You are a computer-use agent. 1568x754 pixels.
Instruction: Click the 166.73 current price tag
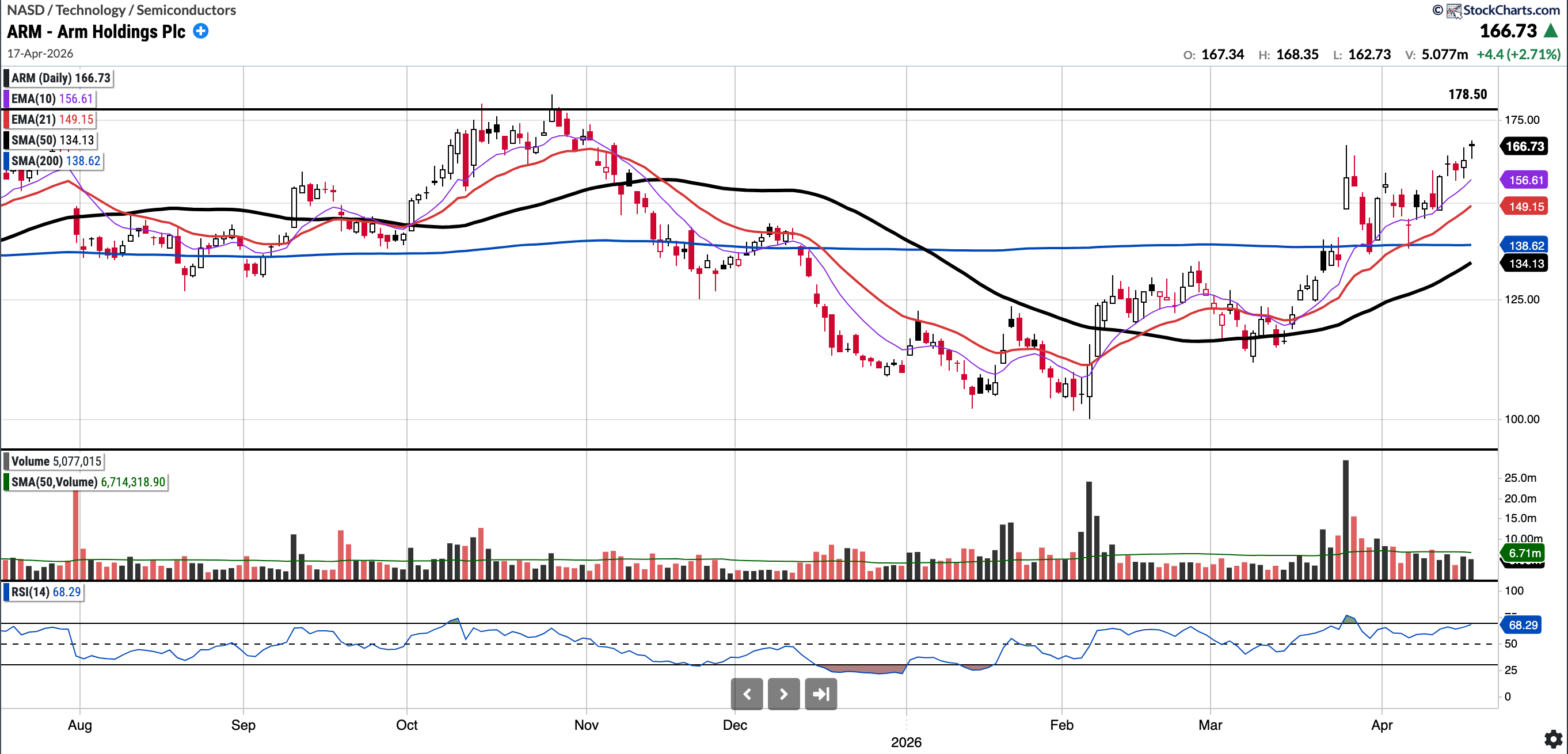click(x=1525, y=146)
